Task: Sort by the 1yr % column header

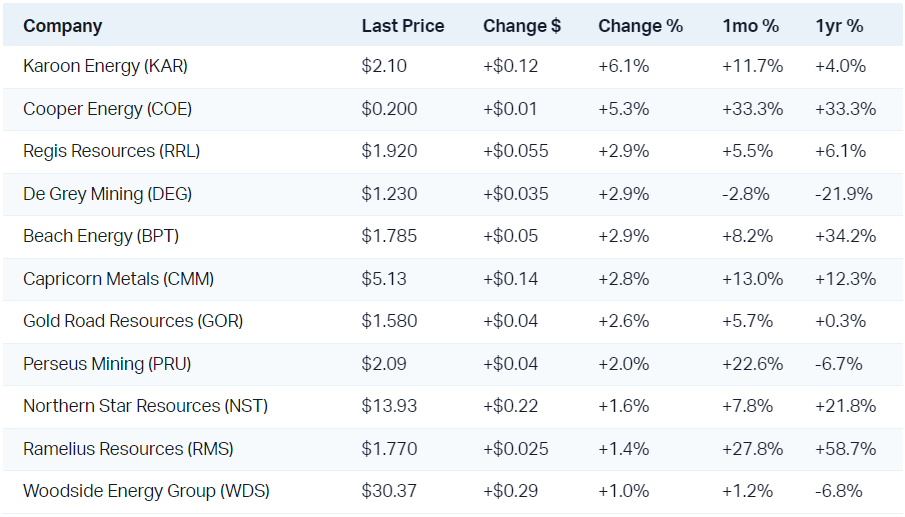Action: 839,26
